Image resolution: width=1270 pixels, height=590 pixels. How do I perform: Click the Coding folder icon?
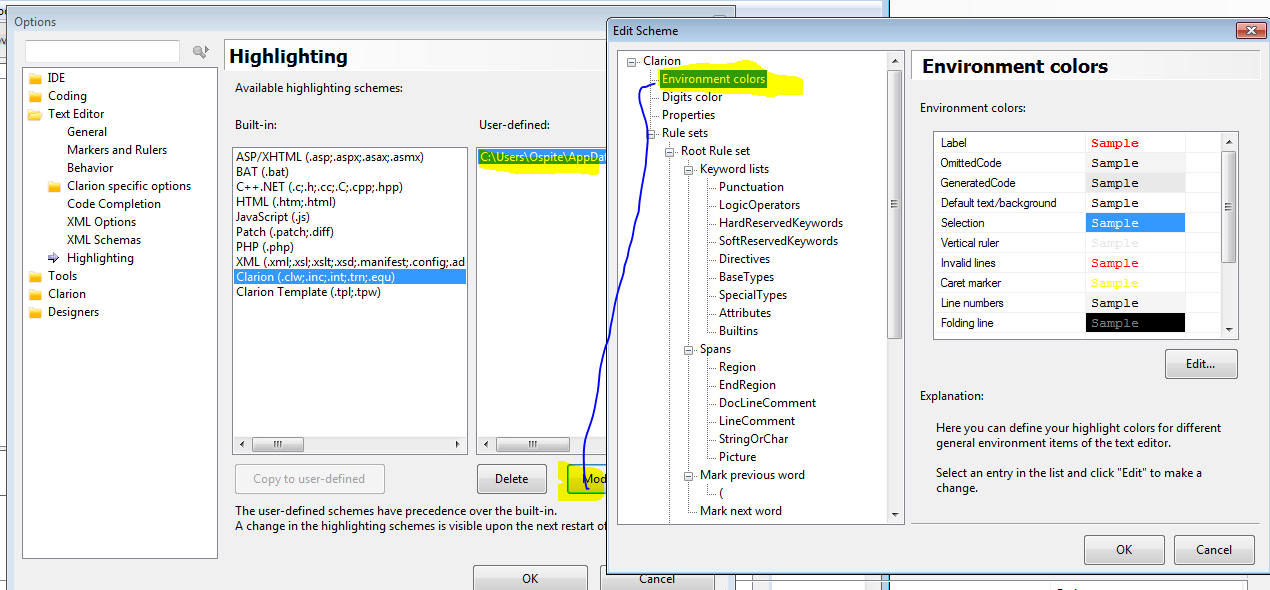tap(36, 96)
